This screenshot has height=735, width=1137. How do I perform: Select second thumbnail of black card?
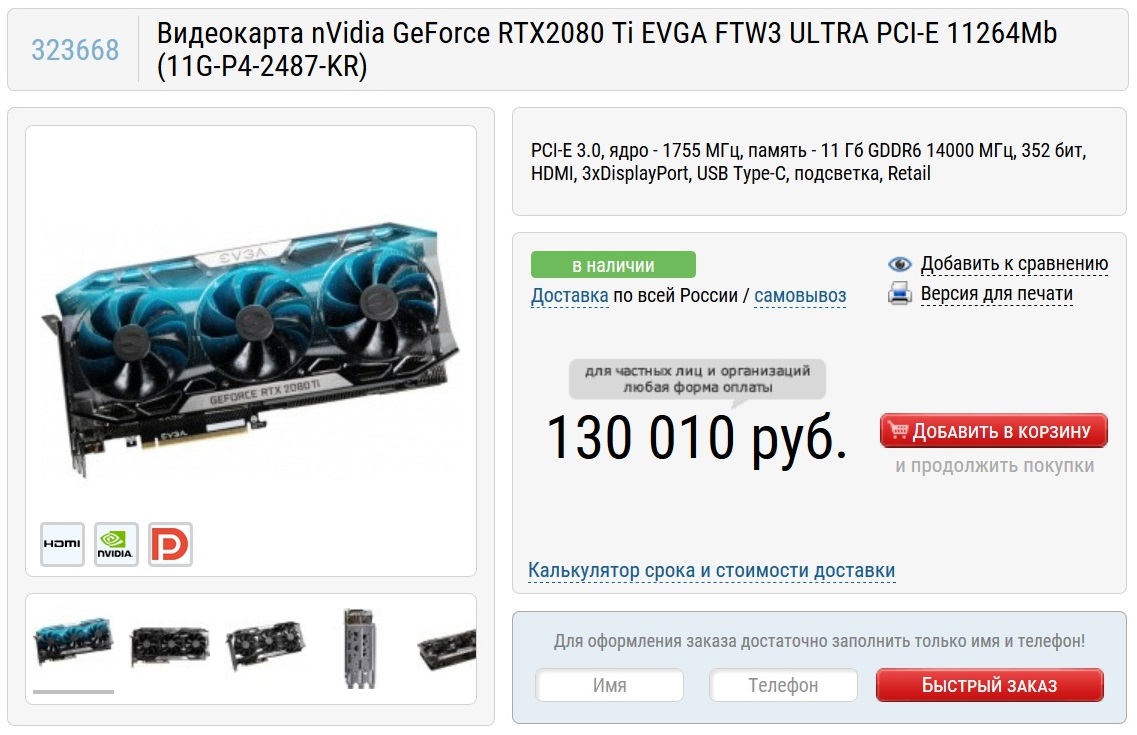(x=170, y=645)
